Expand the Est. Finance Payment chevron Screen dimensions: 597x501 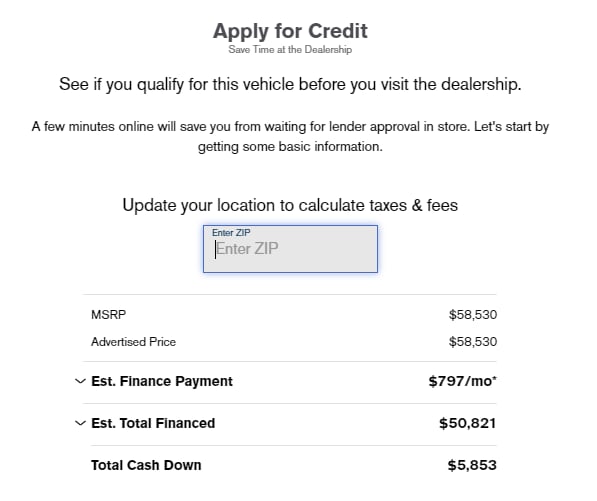[x=80, y=381]
